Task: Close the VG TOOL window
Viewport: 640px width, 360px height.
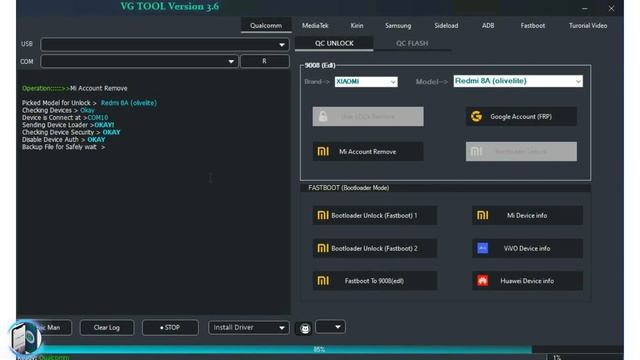Action: (x=611, y=8)
